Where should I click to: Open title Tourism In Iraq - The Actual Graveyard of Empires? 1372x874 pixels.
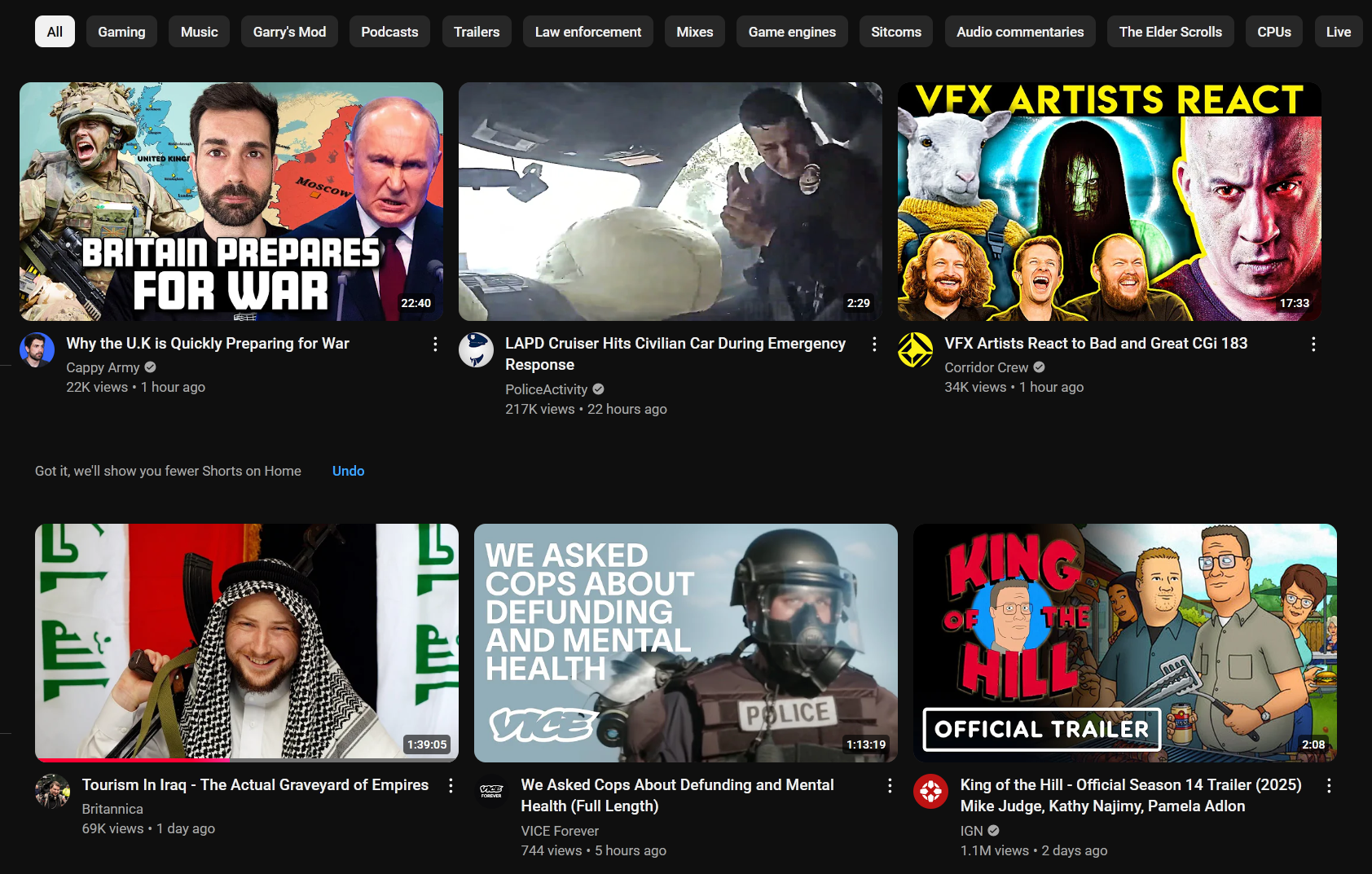255,785
